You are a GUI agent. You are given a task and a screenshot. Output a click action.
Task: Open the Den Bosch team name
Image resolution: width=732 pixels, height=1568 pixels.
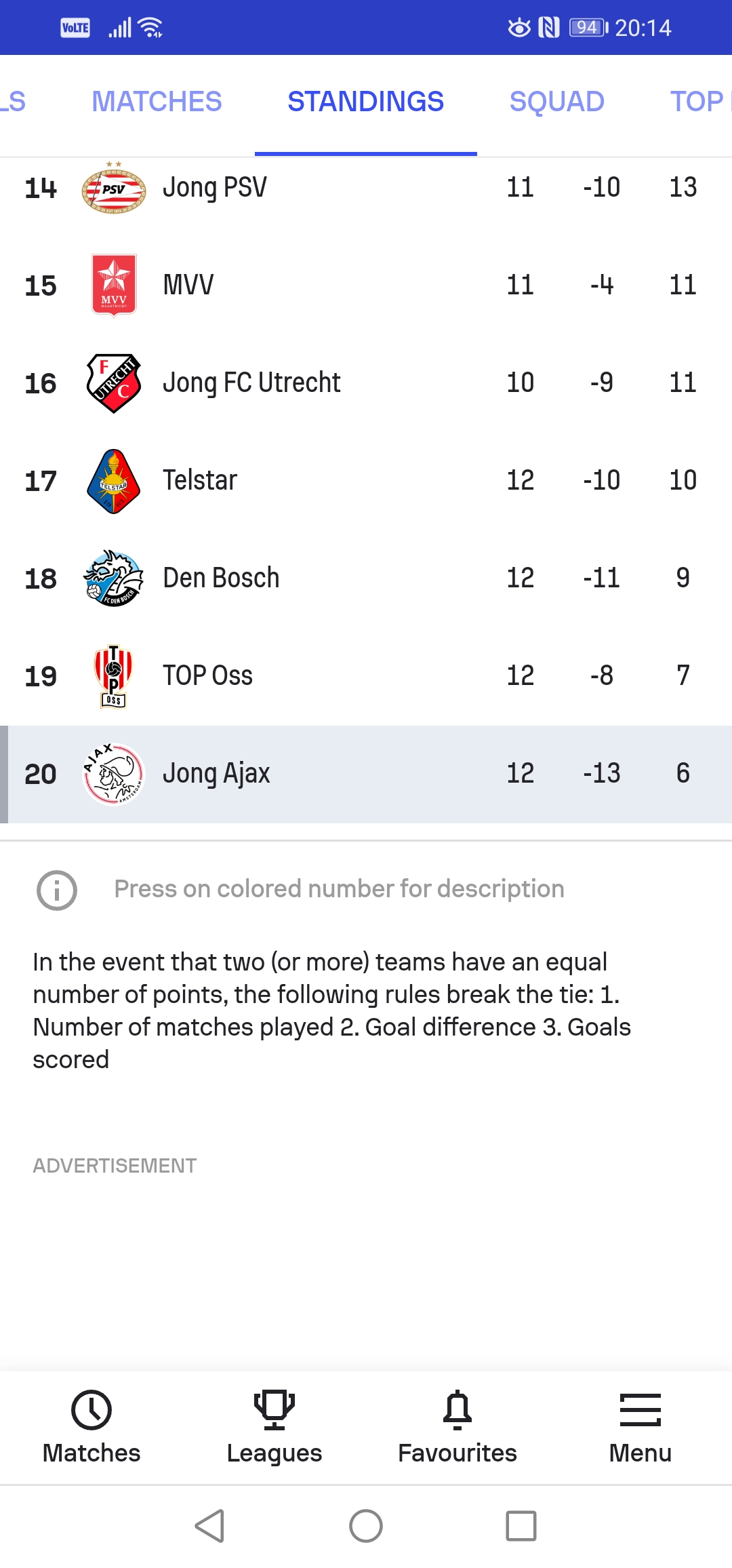pos(221,578)
